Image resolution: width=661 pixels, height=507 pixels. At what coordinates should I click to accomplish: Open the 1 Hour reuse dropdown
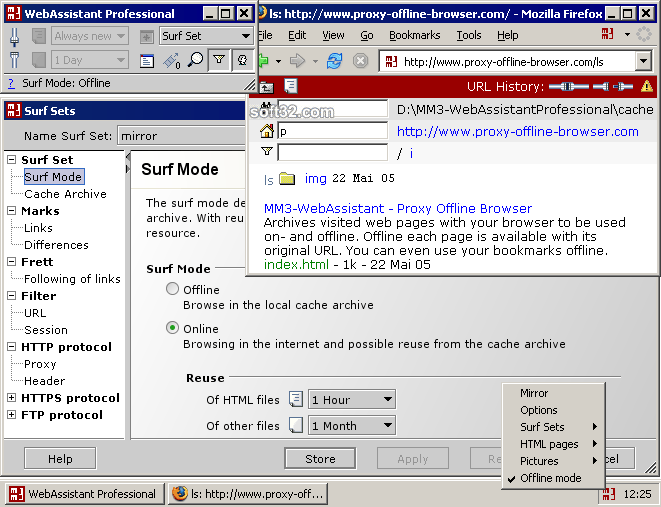pos(352,400)
